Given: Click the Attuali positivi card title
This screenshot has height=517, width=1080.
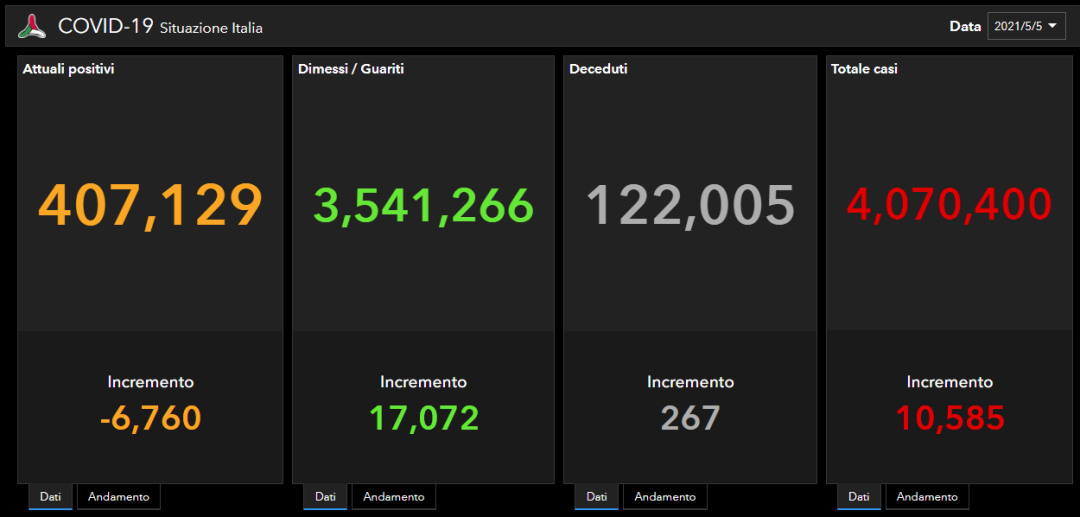Looking at the screenshot, I should click(x=69, y=69).
